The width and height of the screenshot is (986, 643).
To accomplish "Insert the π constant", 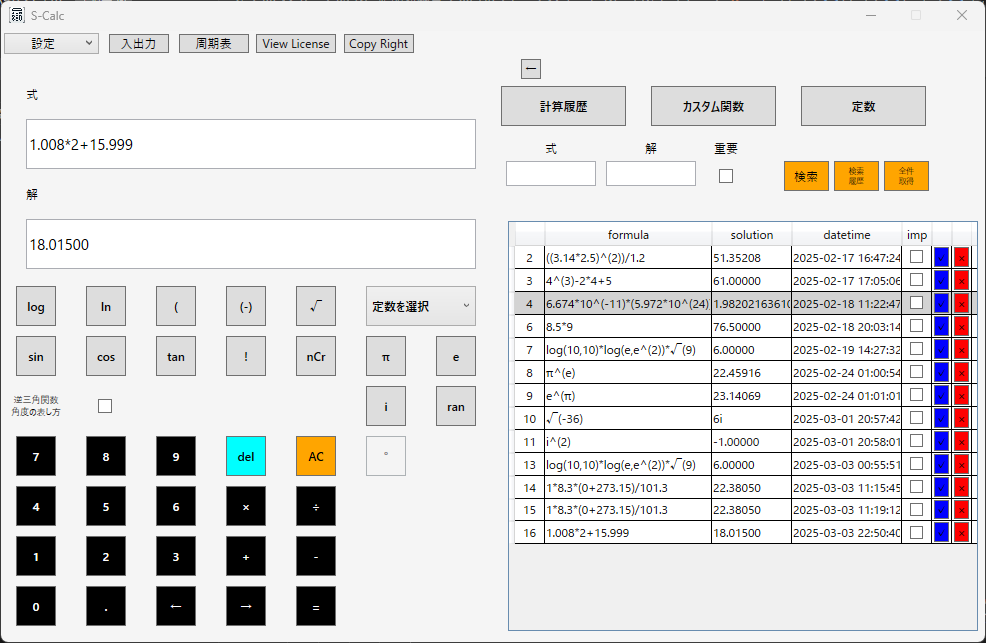I will pyautogui.click(x=386, y=356).
